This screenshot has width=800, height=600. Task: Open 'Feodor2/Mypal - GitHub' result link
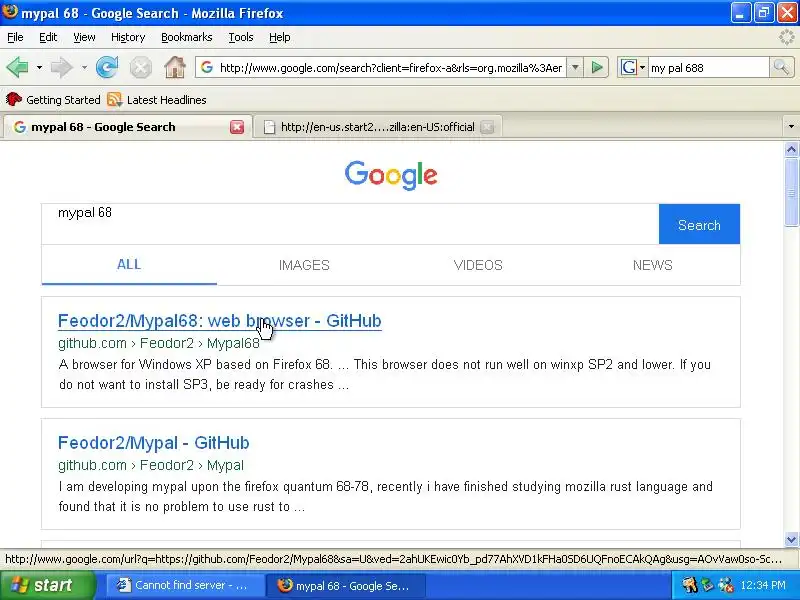tap(154, 443)
